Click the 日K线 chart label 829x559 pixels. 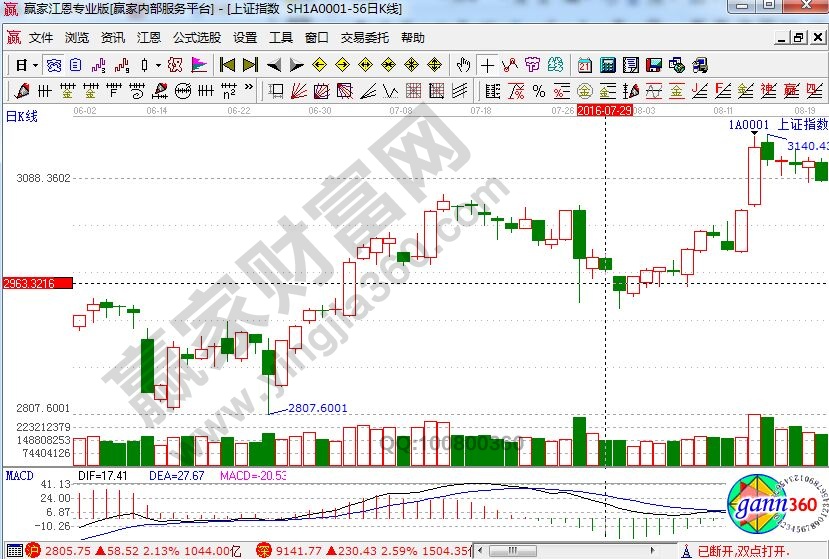[x=22, y=117]
